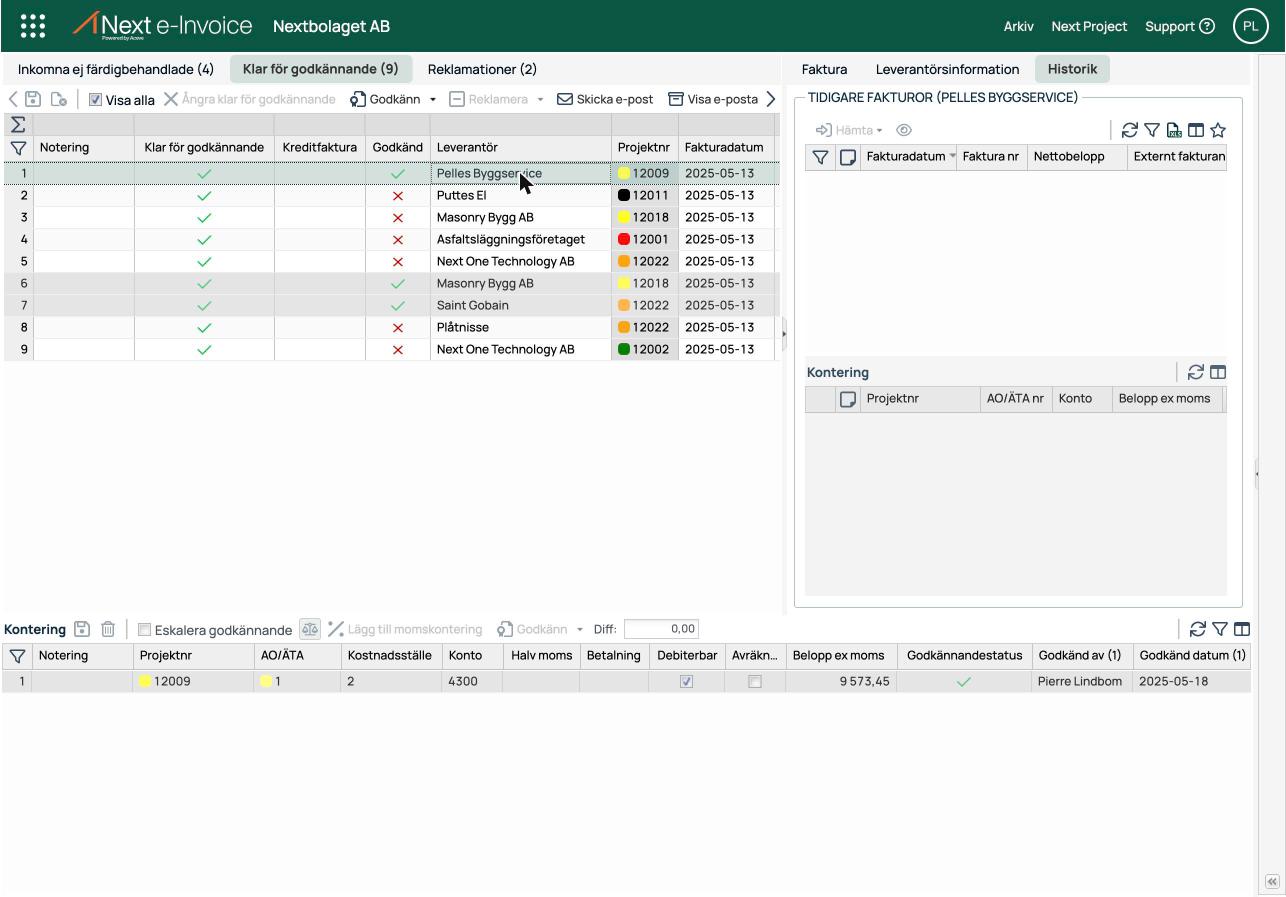Open the Support help link
This screenshot has height=897, width=1286.
(x=1180, y=27)
